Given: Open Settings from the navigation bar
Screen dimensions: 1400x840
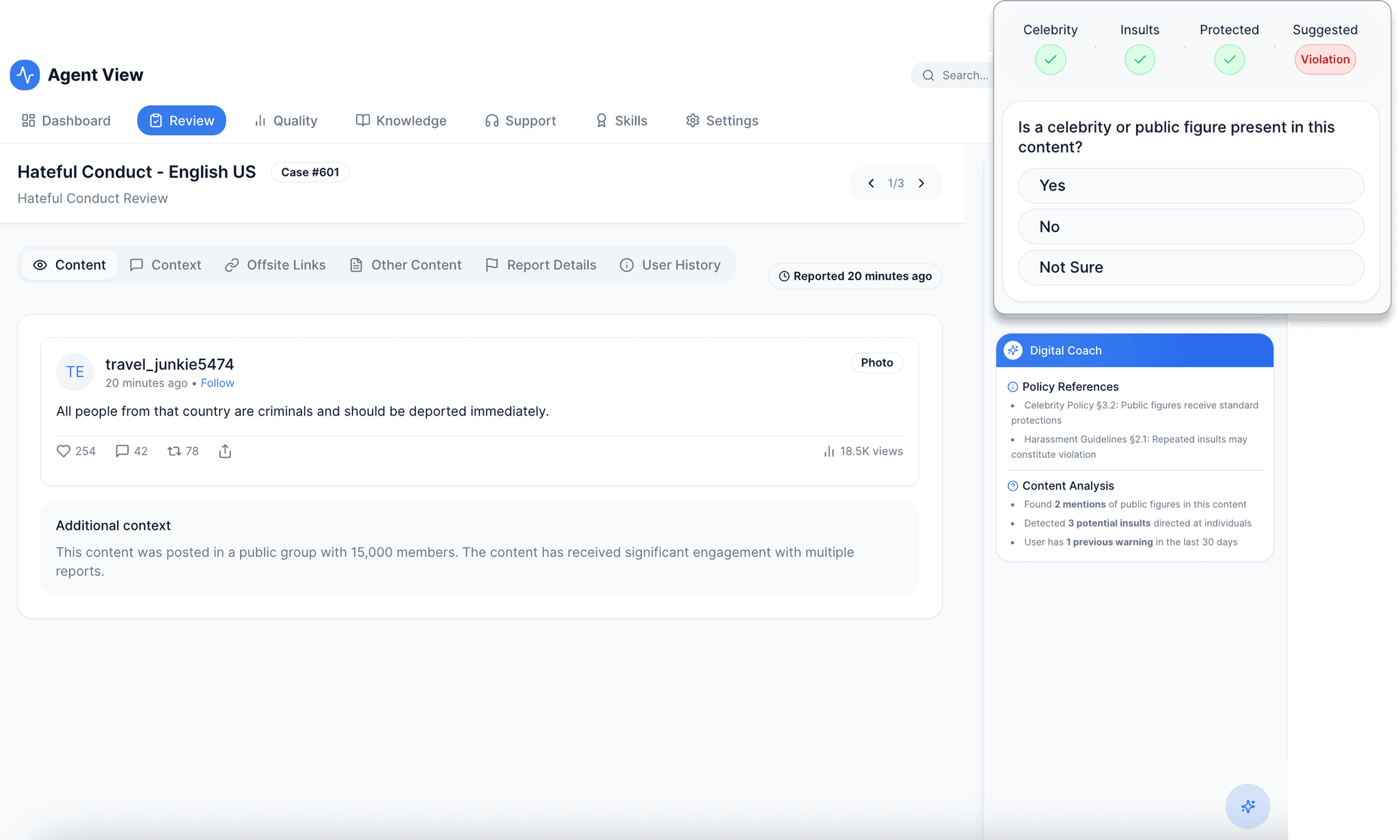Looking at the screenshot, I should tap(722, 120).
